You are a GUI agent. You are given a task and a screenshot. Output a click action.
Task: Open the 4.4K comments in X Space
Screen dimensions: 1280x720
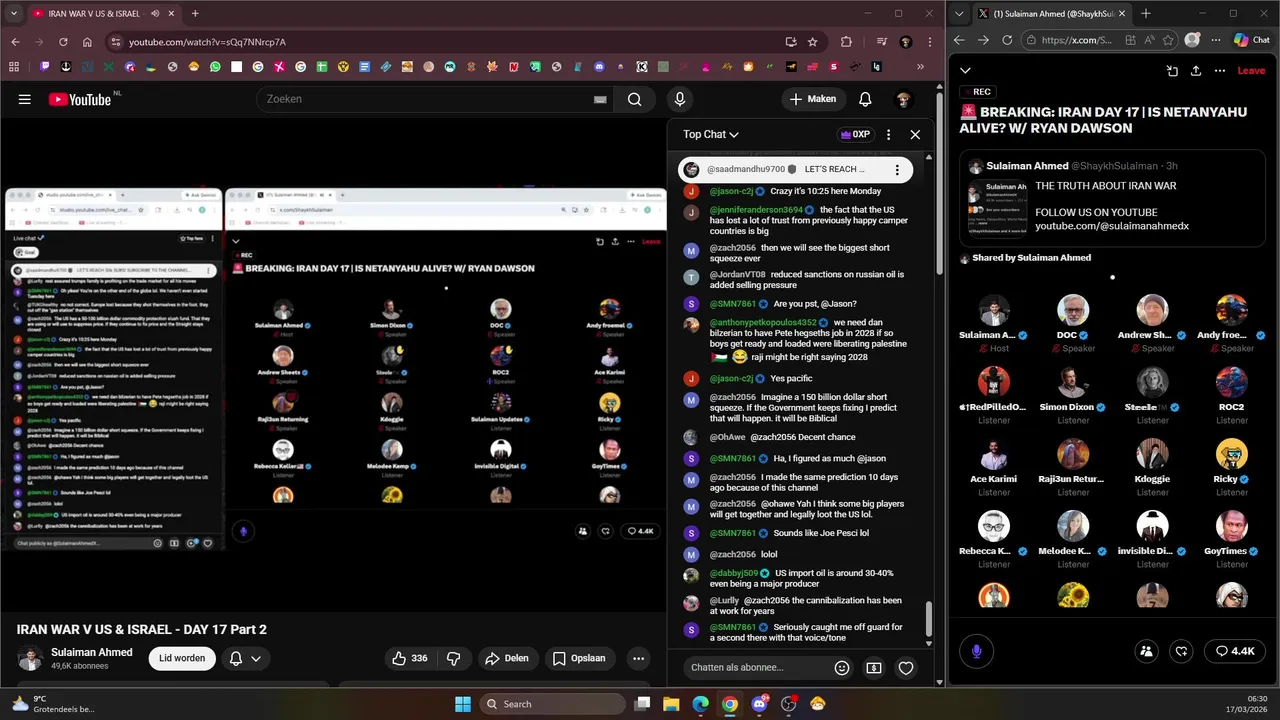click(1235, 651)
